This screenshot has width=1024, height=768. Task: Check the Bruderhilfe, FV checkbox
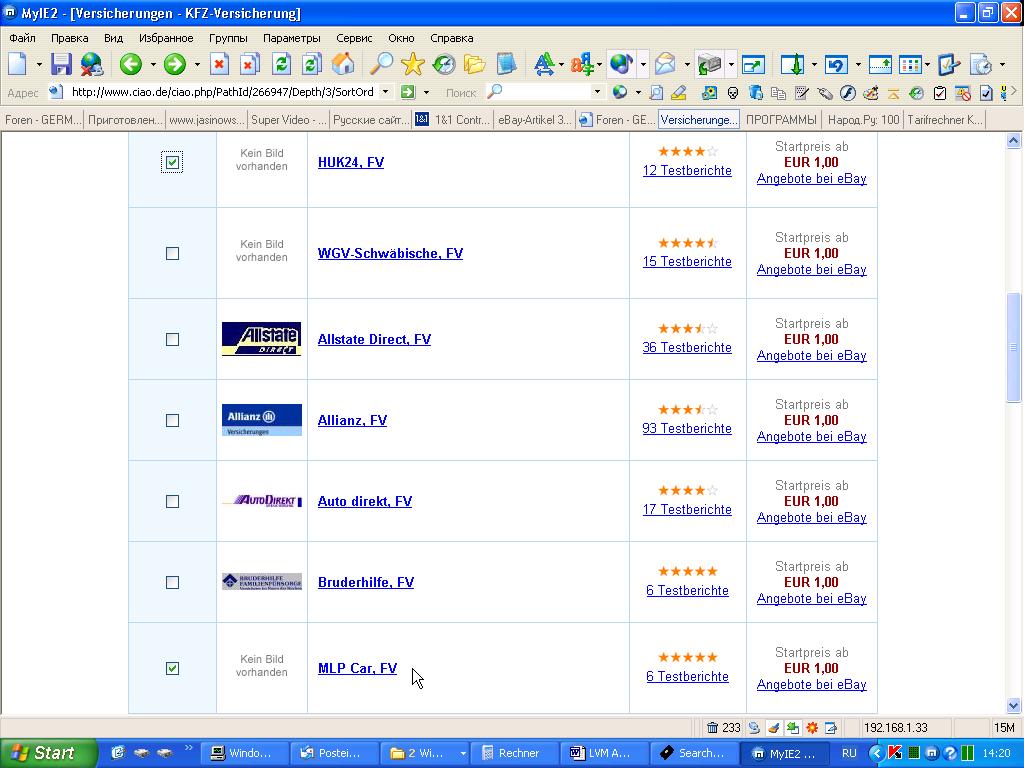(x=172, y=583)
